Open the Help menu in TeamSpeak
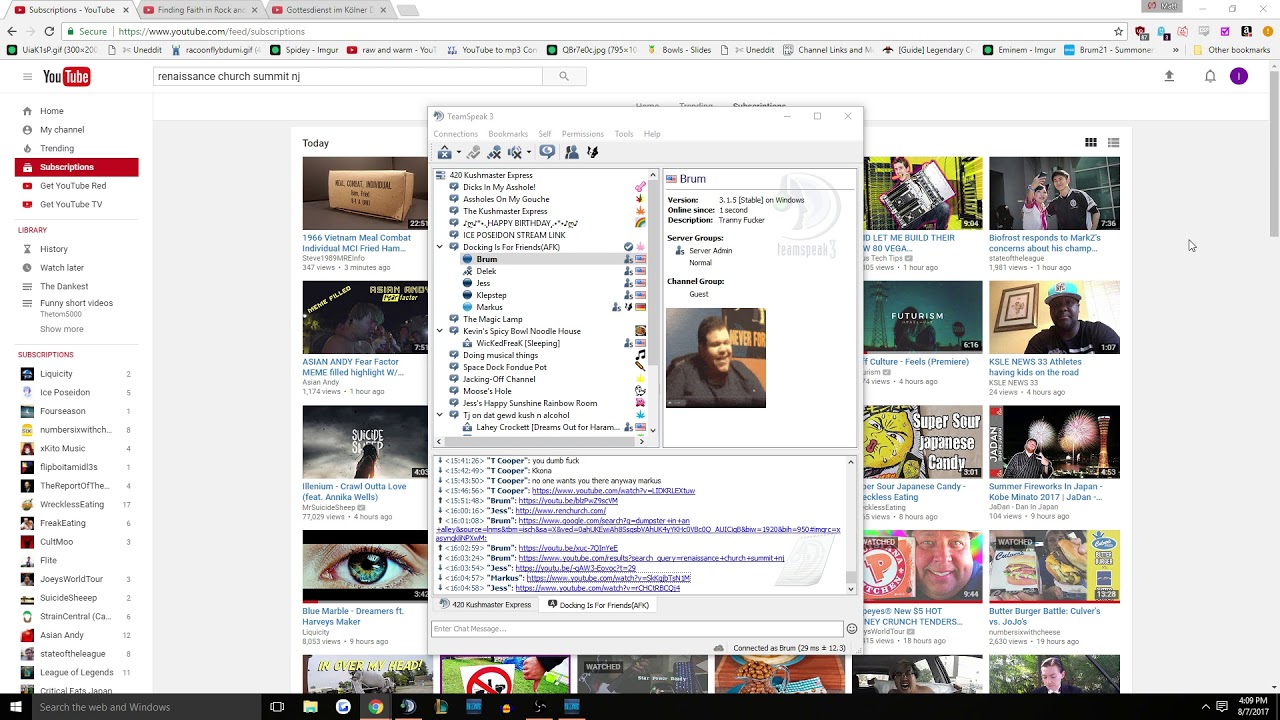Screen dimensions: 1280x720 point(652,134)
